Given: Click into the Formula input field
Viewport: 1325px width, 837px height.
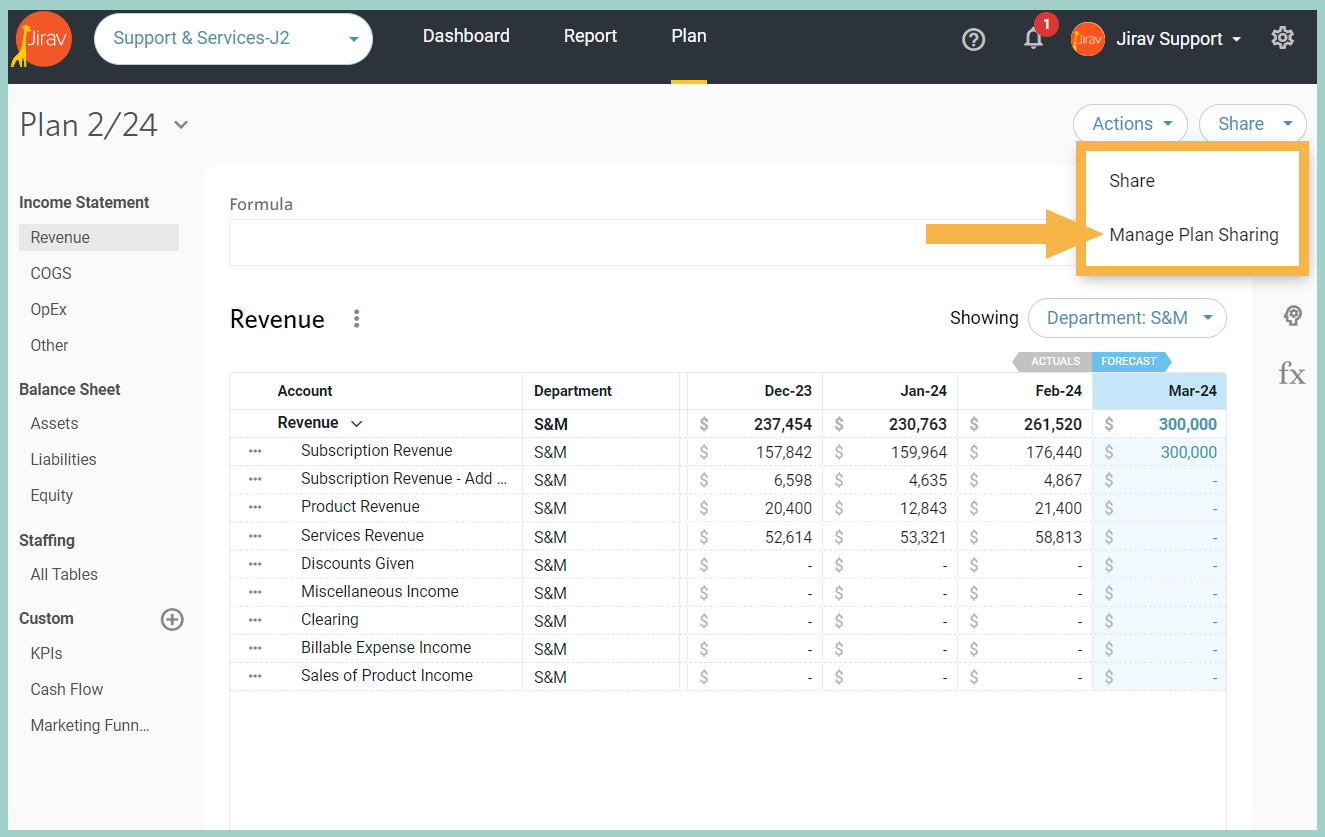Looking at the screenshot, I should (652, 242).
